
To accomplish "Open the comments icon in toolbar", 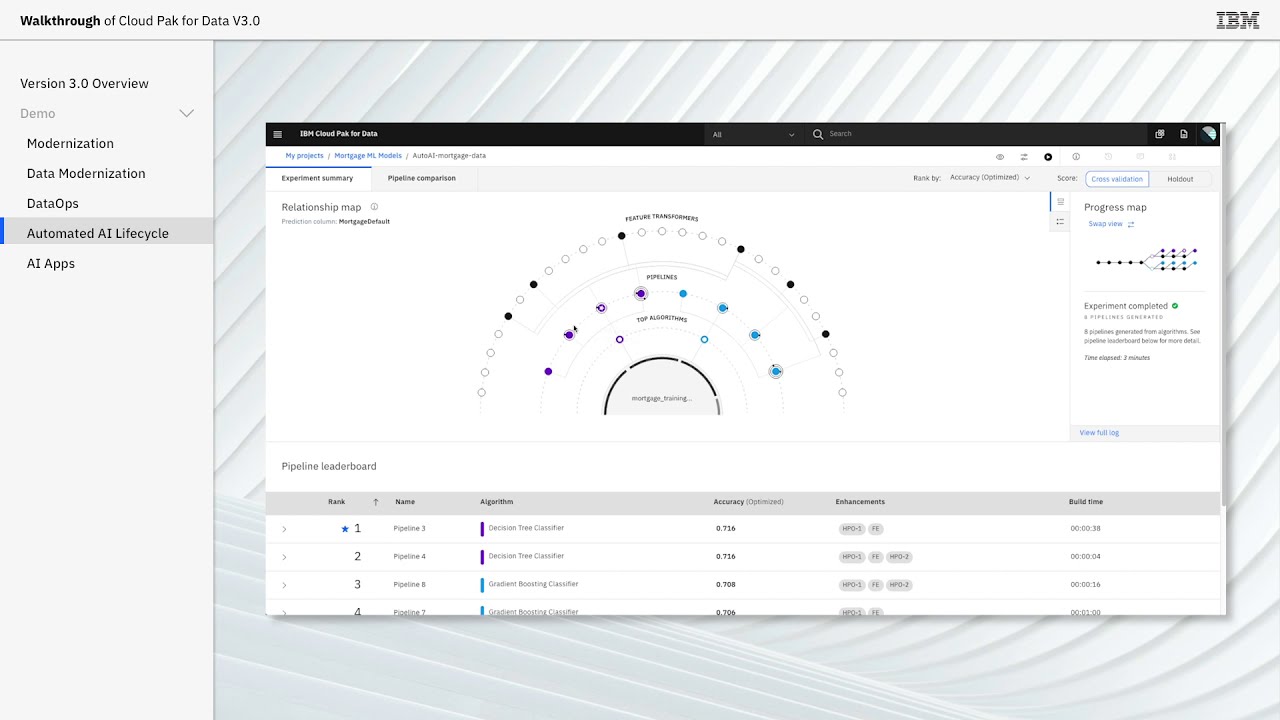I will coord(1140,157).
